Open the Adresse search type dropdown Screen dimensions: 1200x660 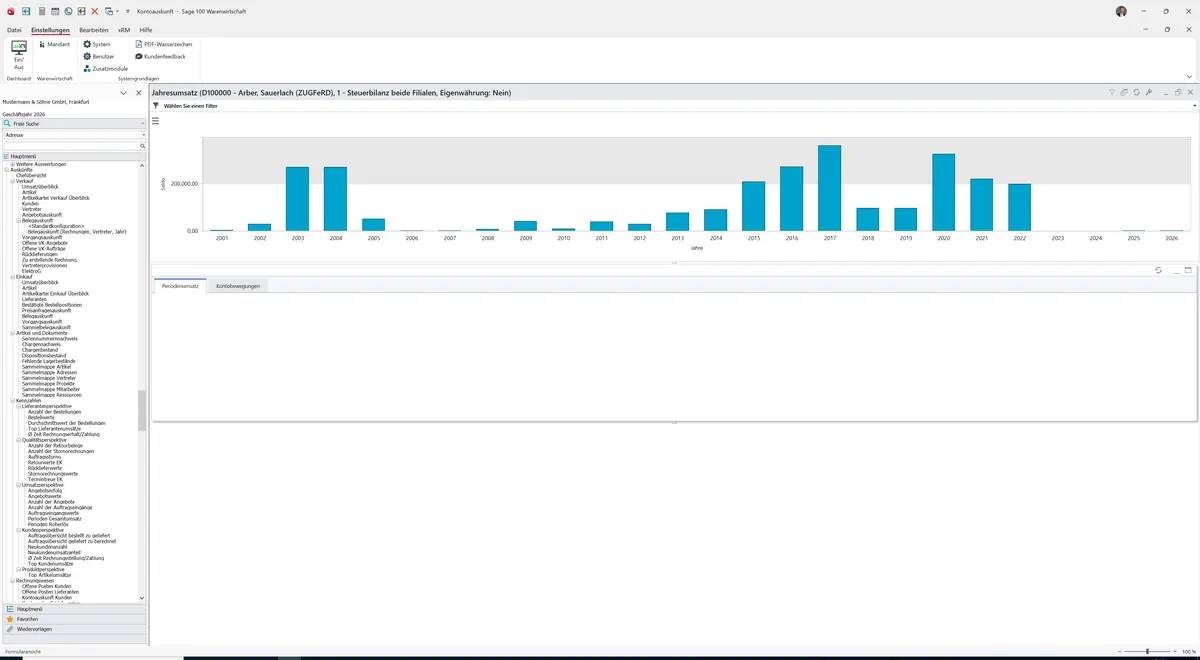click(x=143, y=135)
